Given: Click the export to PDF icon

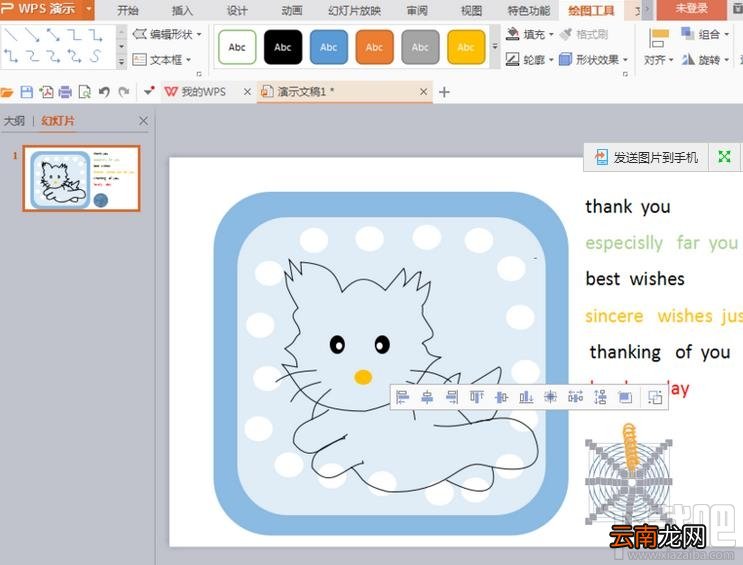Looking at the screenshot, I should click(x=46, y=92).
